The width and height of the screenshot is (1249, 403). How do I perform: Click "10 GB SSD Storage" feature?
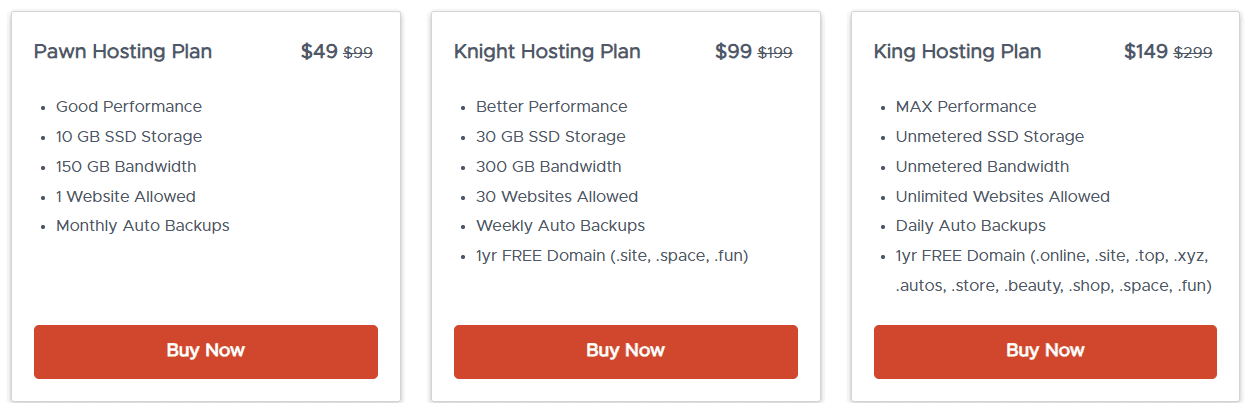pyautogui.click(x=129, y=137)
